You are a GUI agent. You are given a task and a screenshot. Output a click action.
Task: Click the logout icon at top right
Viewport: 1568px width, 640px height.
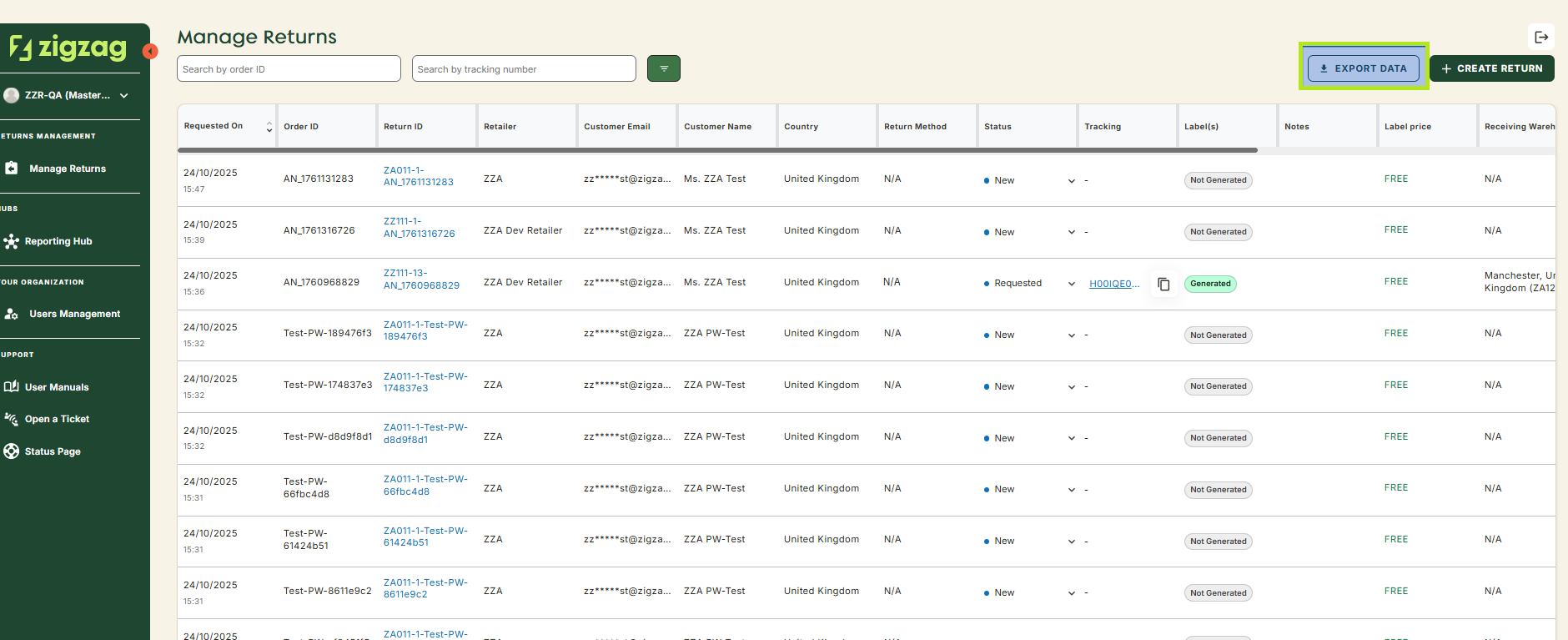[1540, 37]
